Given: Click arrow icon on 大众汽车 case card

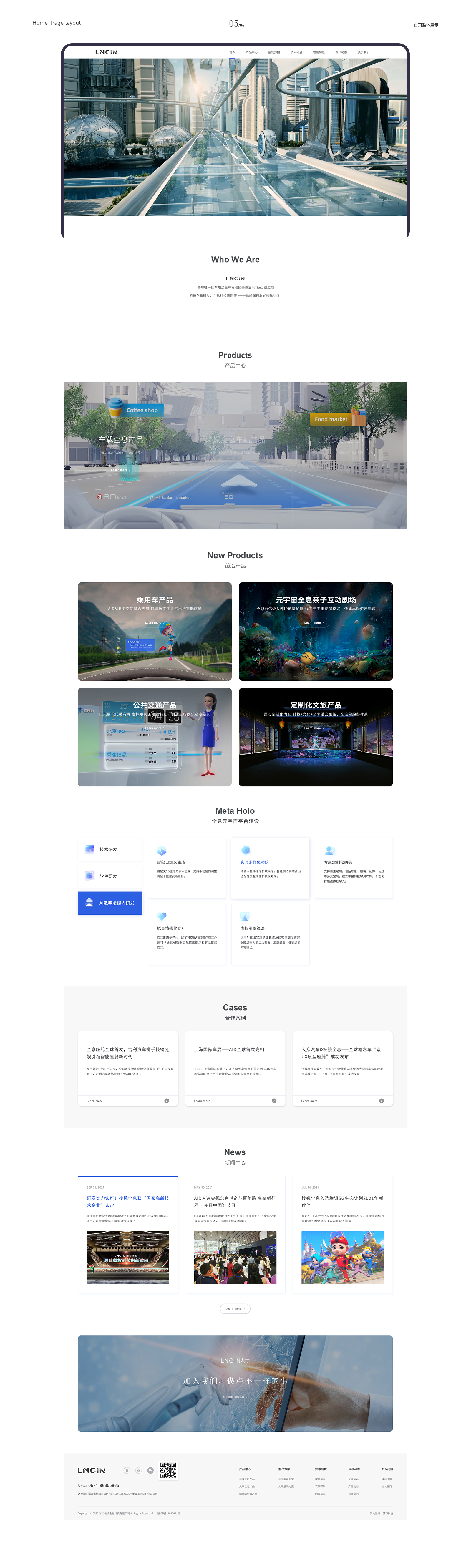Looking at the screenshot, I should click(x=382, y=1101).
